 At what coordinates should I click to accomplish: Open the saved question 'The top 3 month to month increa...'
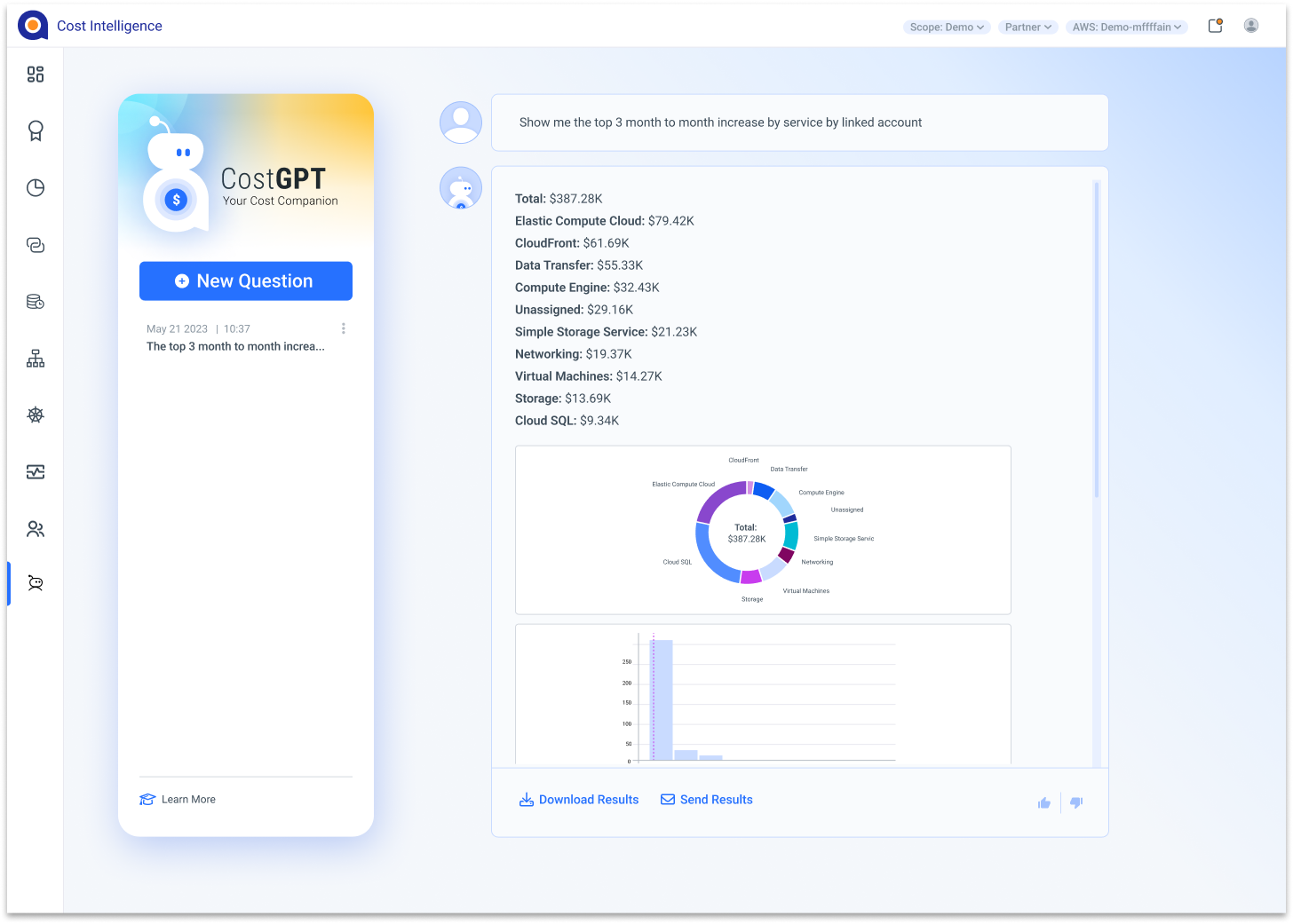coord(235,347)
